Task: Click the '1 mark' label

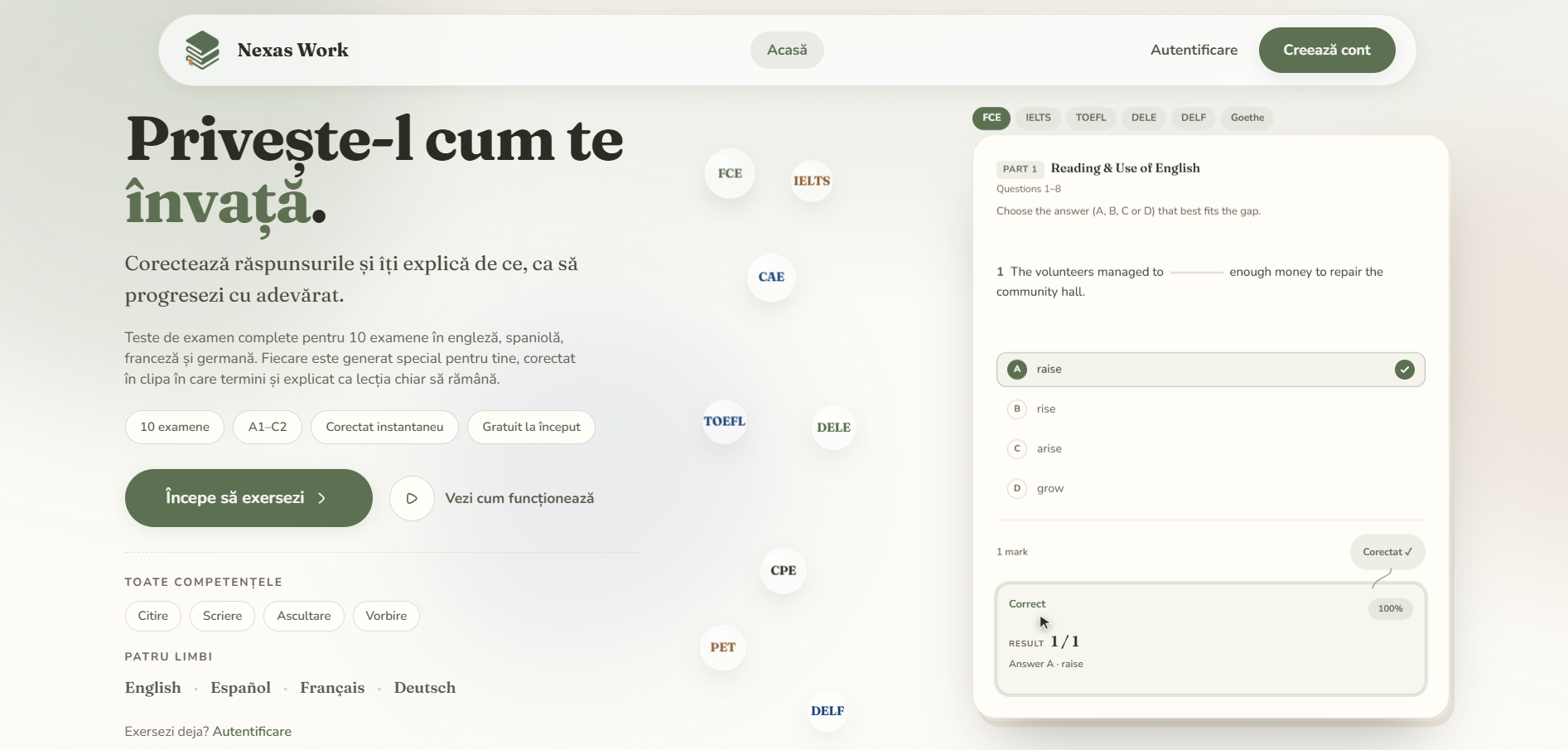Action: click(1012, 552)
